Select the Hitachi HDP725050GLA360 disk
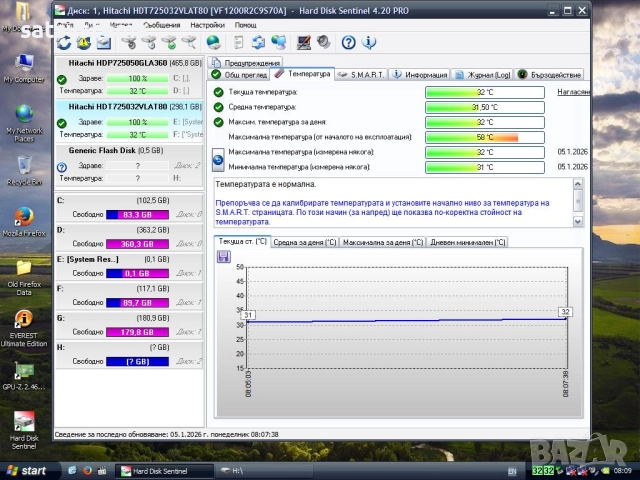 [x=117, y=62]
